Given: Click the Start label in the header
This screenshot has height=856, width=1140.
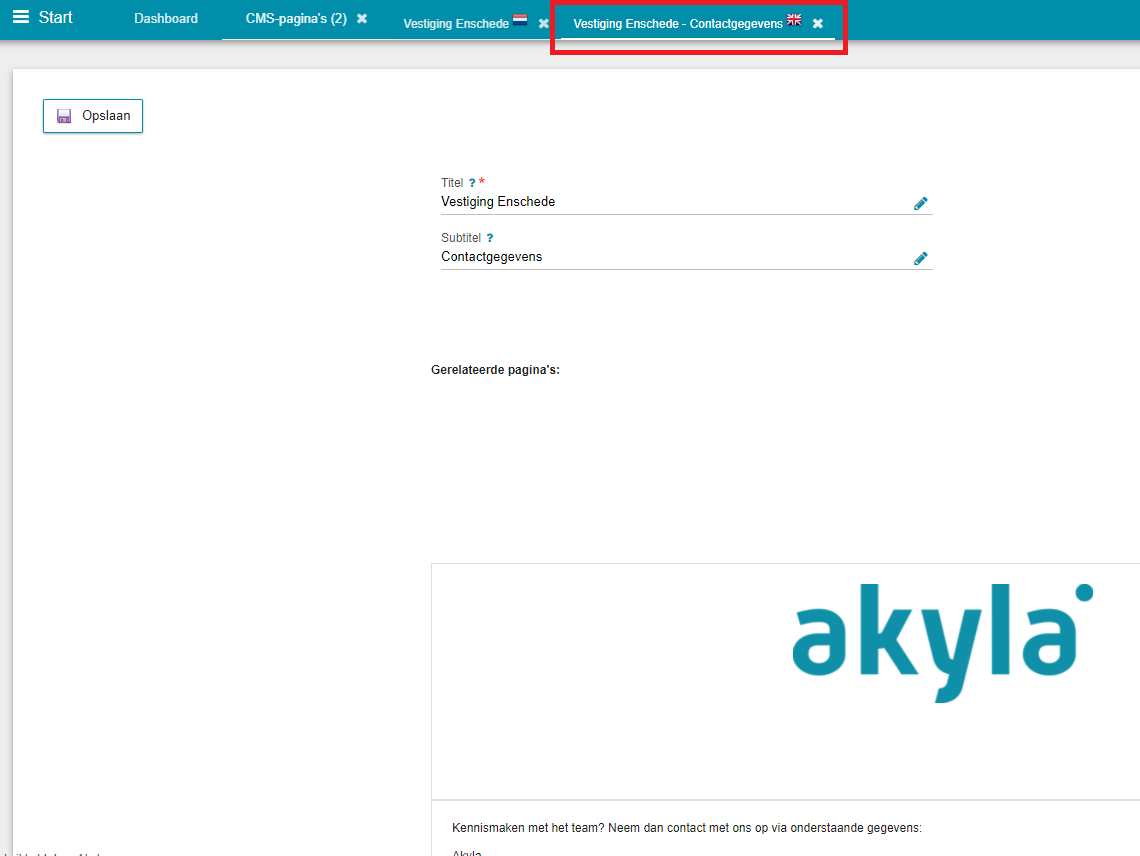Looking at the screenshot, I should pyautogui.click(x=55, y=17).
